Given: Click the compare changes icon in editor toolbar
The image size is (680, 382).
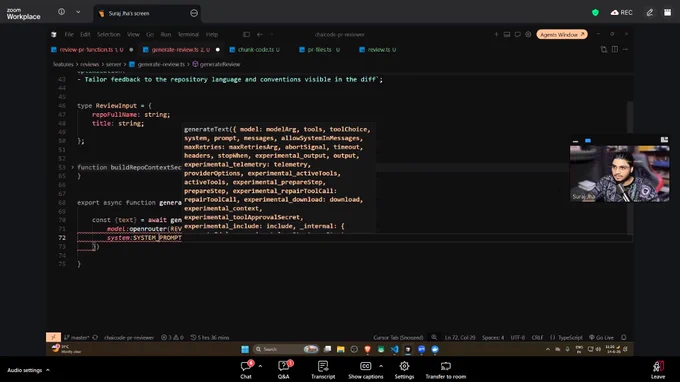Looking at the screenshot, I should (x=604, y=49).
